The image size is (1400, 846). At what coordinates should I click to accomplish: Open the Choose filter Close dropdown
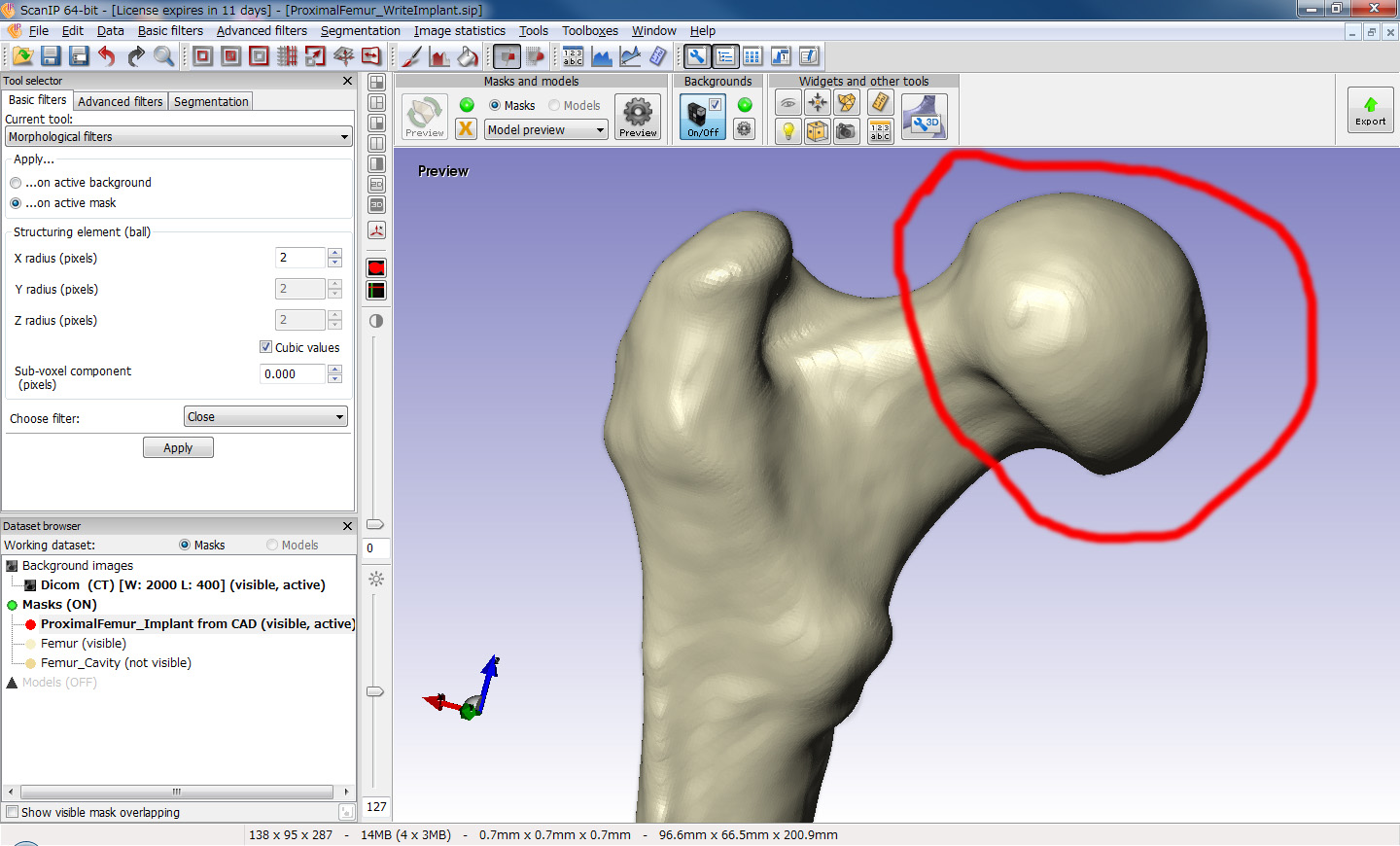click(265, 417)
